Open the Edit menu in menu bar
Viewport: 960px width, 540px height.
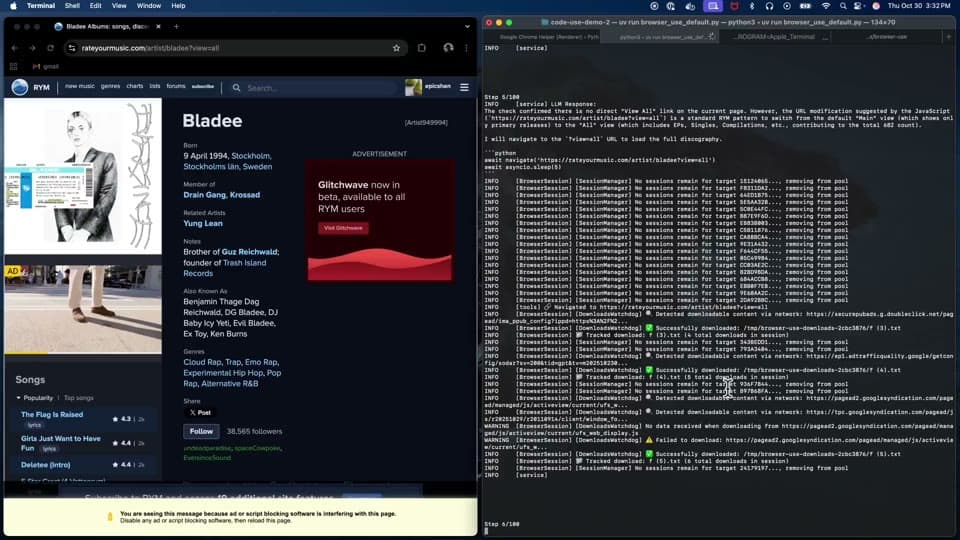[x=96, y=6]
